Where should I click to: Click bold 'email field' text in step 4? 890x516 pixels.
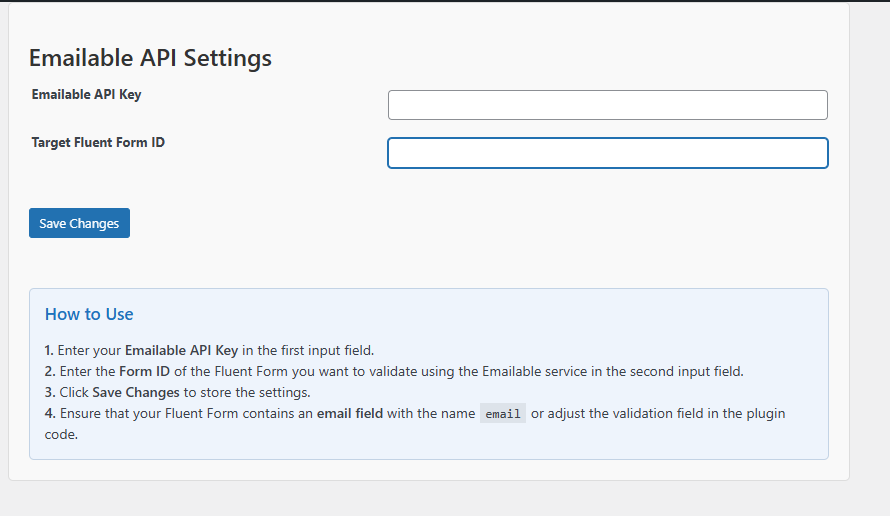pos(350,413)
